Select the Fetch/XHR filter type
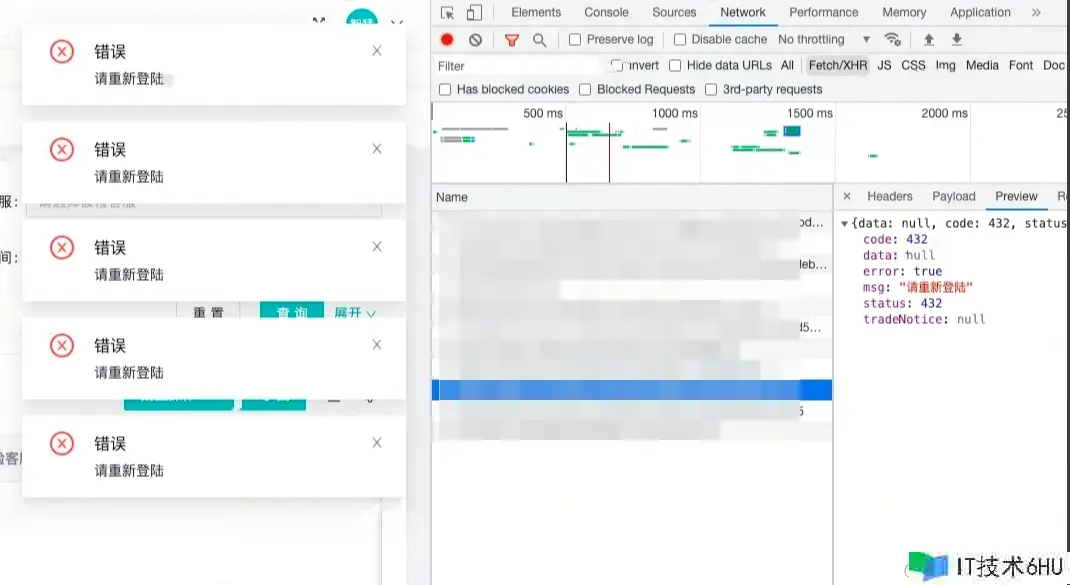Screen dimensions: 1070x585 (838, 65)
